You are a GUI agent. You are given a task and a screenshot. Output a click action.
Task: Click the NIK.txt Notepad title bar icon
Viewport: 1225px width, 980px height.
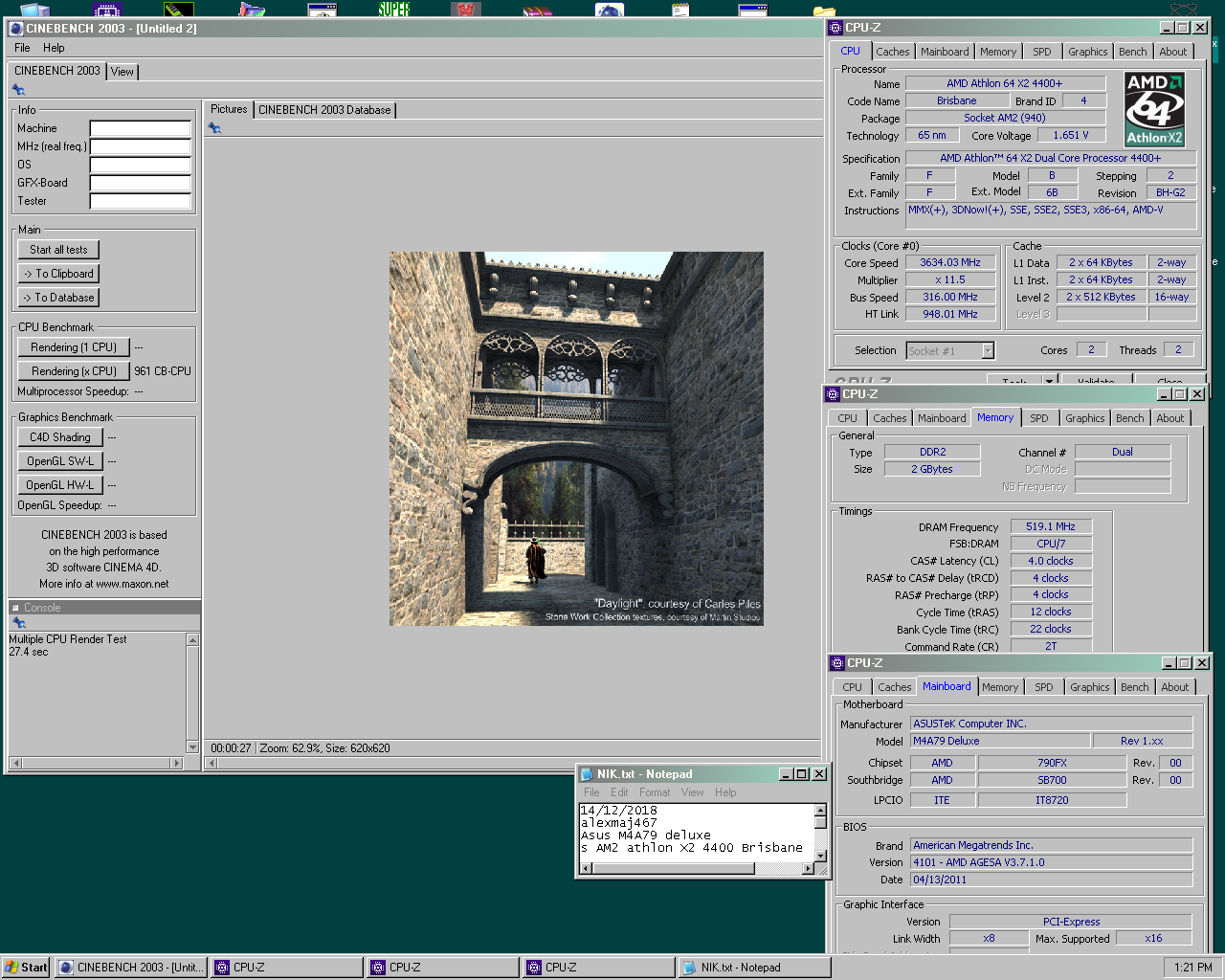click(588, 773)
